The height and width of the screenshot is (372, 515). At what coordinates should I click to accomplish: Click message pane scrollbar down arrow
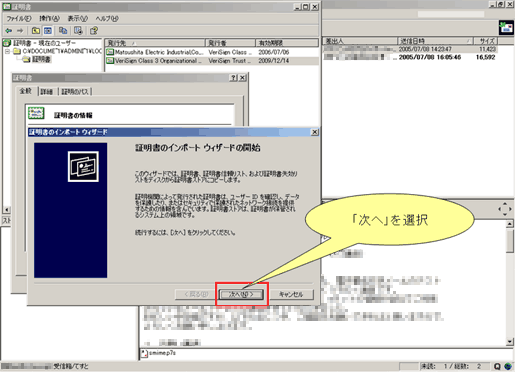(x=509, y=342)
